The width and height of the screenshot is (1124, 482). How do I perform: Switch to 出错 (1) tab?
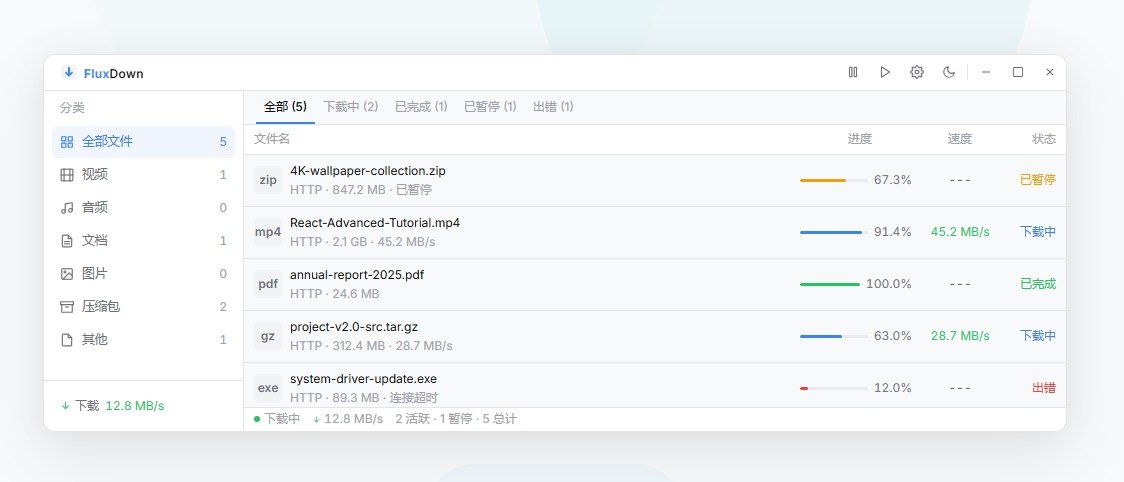tap(553, 107)
